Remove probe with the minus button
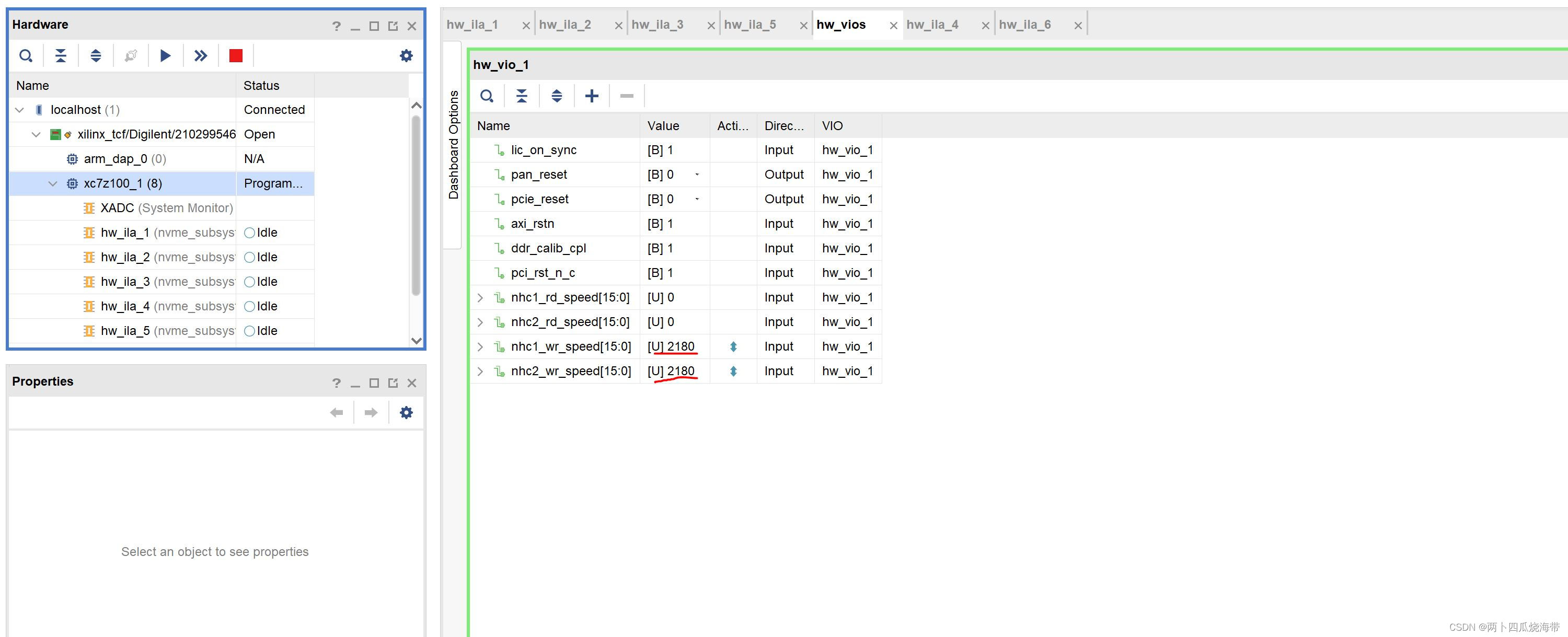This screenshot has height=637, width=1568. (x=626, y=96)
